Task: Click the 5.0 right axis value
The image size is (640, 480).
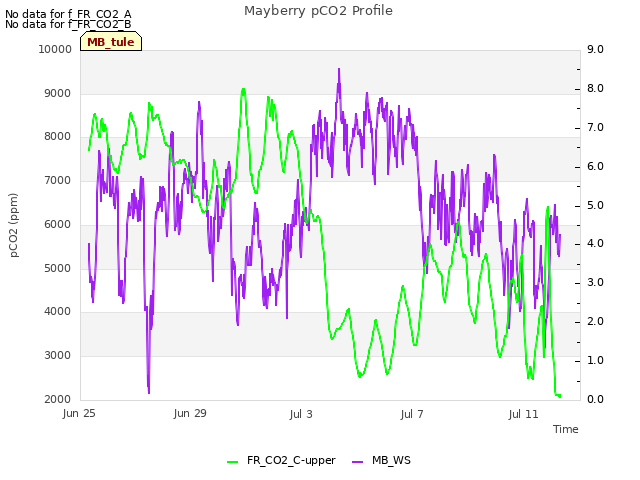Action: (x=595, y=205)
